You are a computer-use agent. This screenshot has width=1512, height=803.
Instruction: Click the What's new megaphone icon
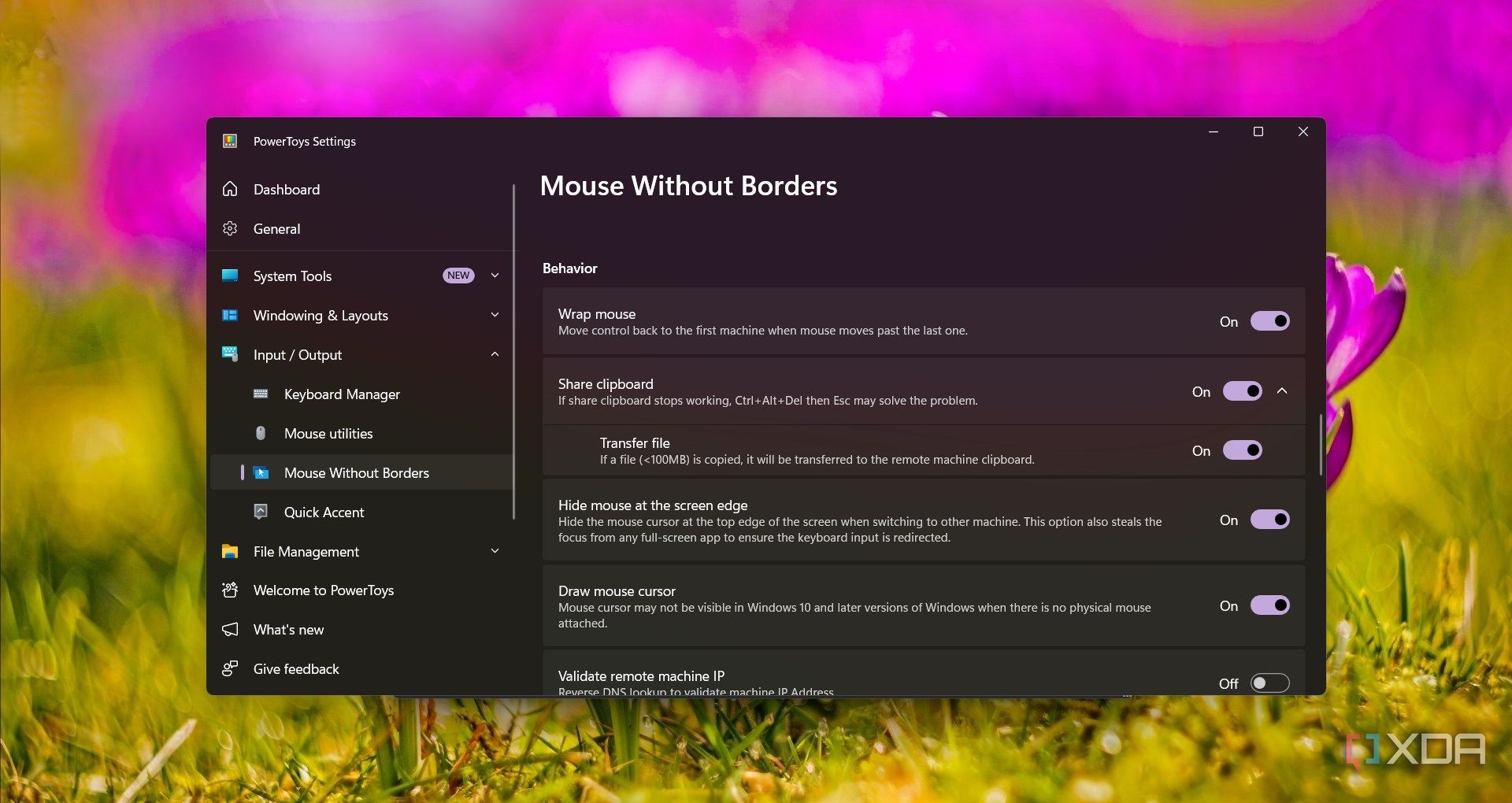(x=230, y=629)
